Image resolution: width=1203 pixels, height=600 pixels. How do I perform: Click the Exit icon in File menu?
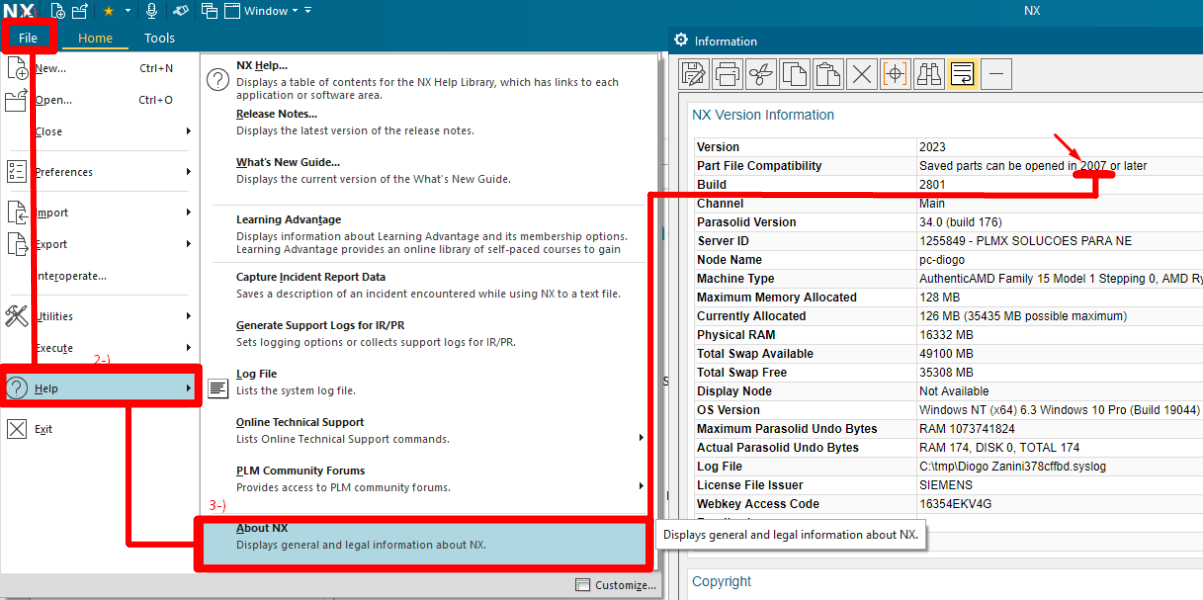pos(17,429)
